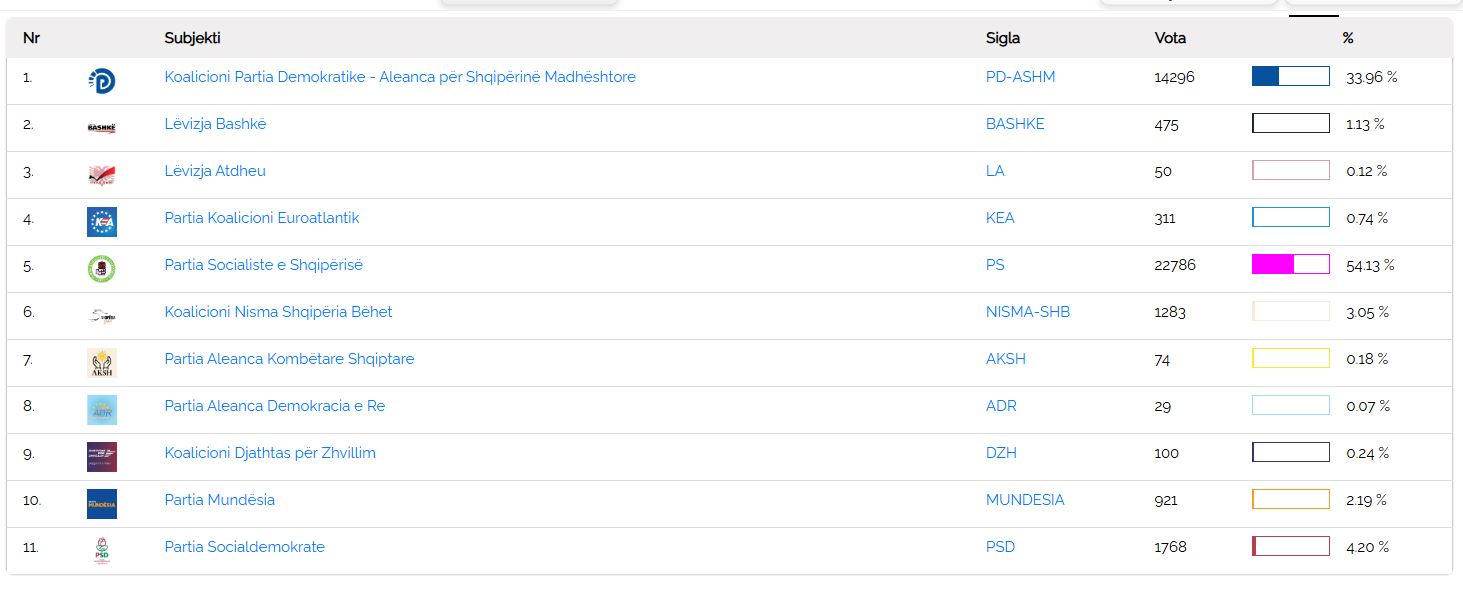The height and width of the screenshot is (591, 1463).
Task: Click the Partia Socialiste round logo
Action: 101,269
